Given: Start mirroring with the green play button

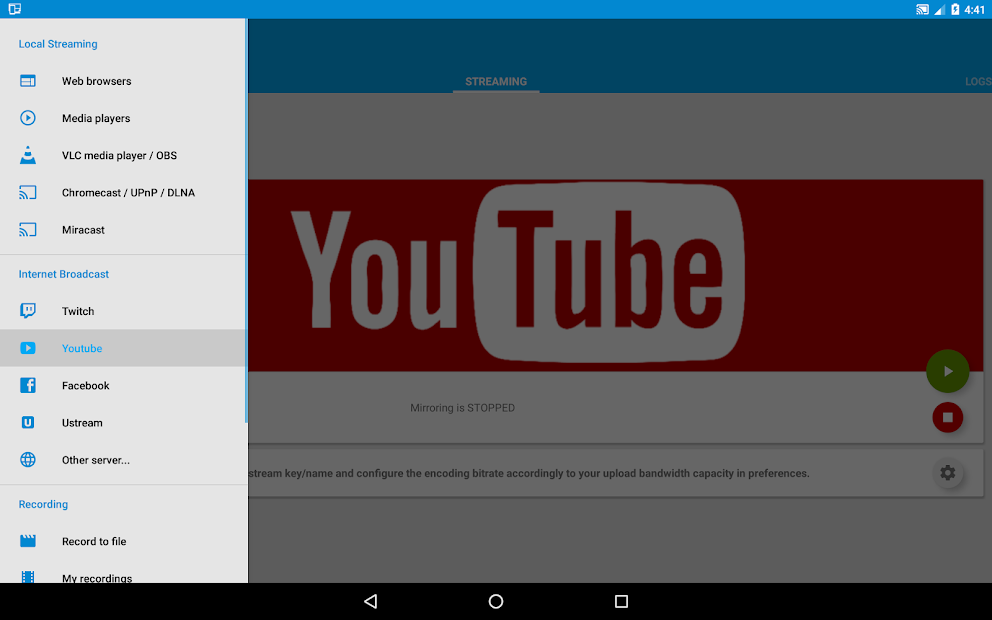Looking at the screenshot, I should pyautogui.click(x=947, y=371).
